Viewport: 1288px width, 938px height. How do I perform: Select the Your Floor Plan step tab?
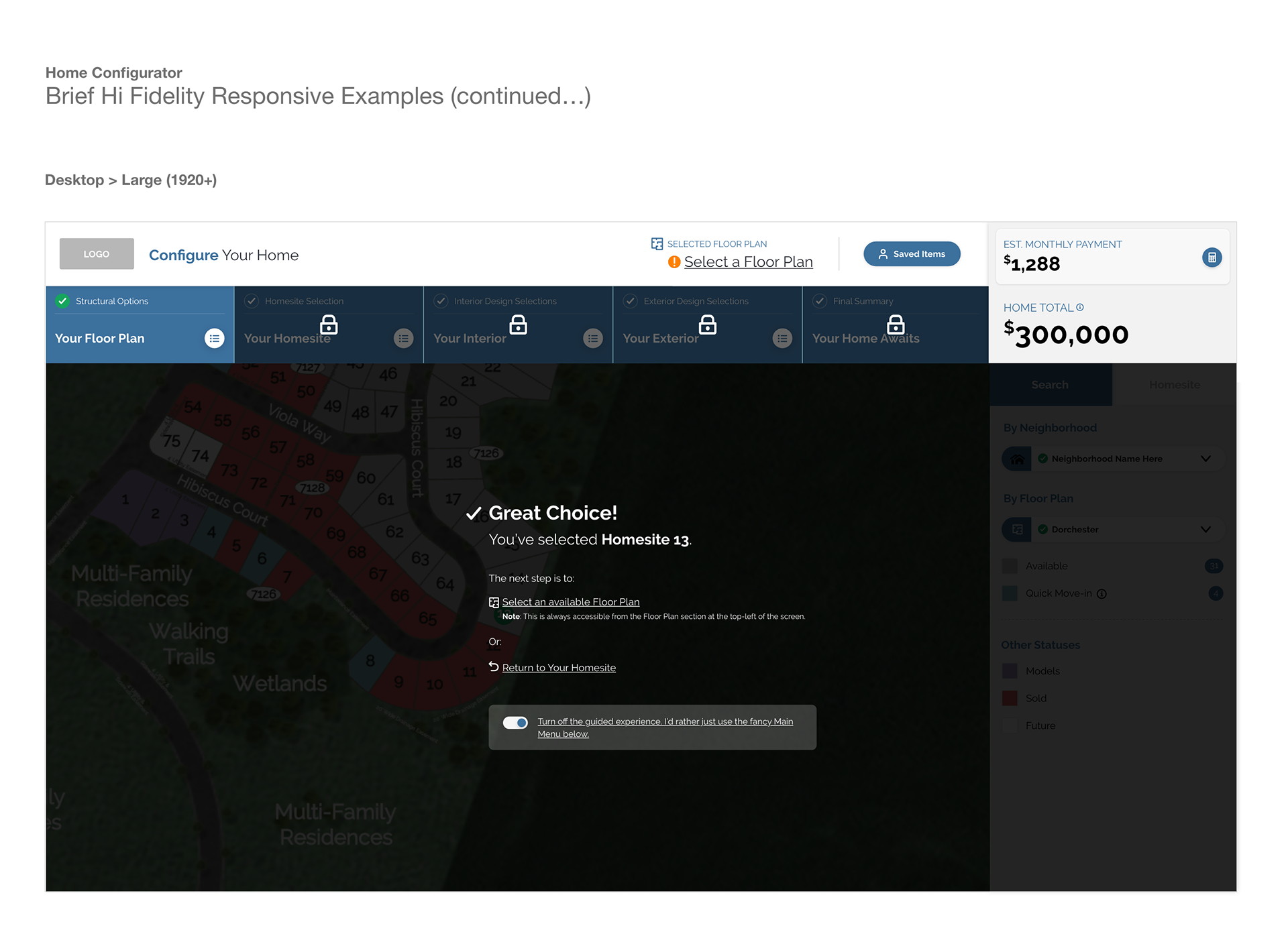tap(140, 325)
